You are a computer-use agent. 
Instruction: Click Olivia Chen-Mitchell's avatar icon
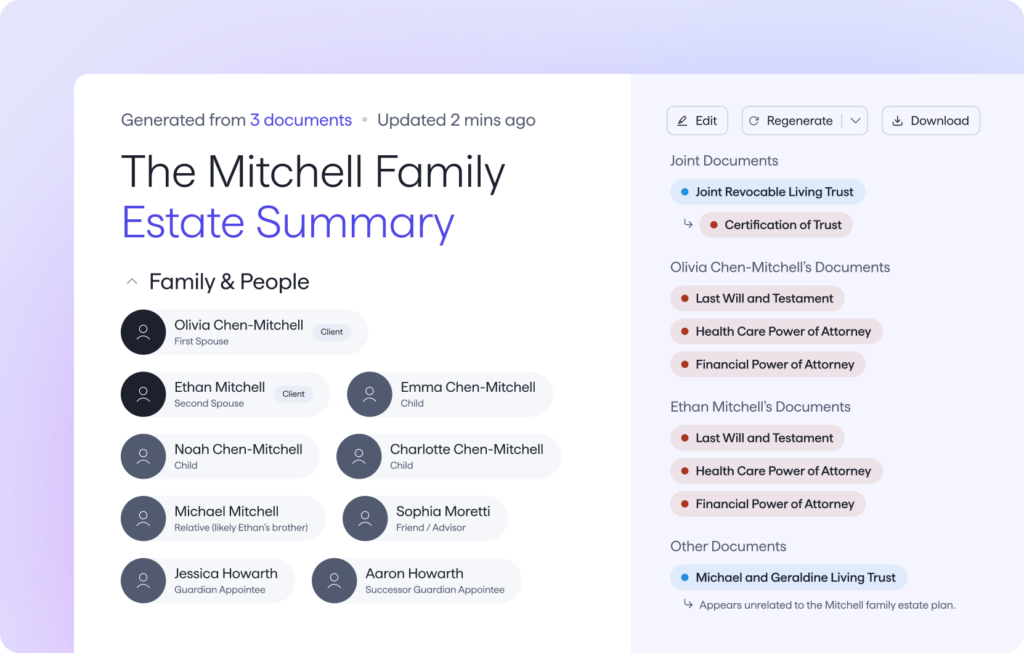tap(143, 332)
